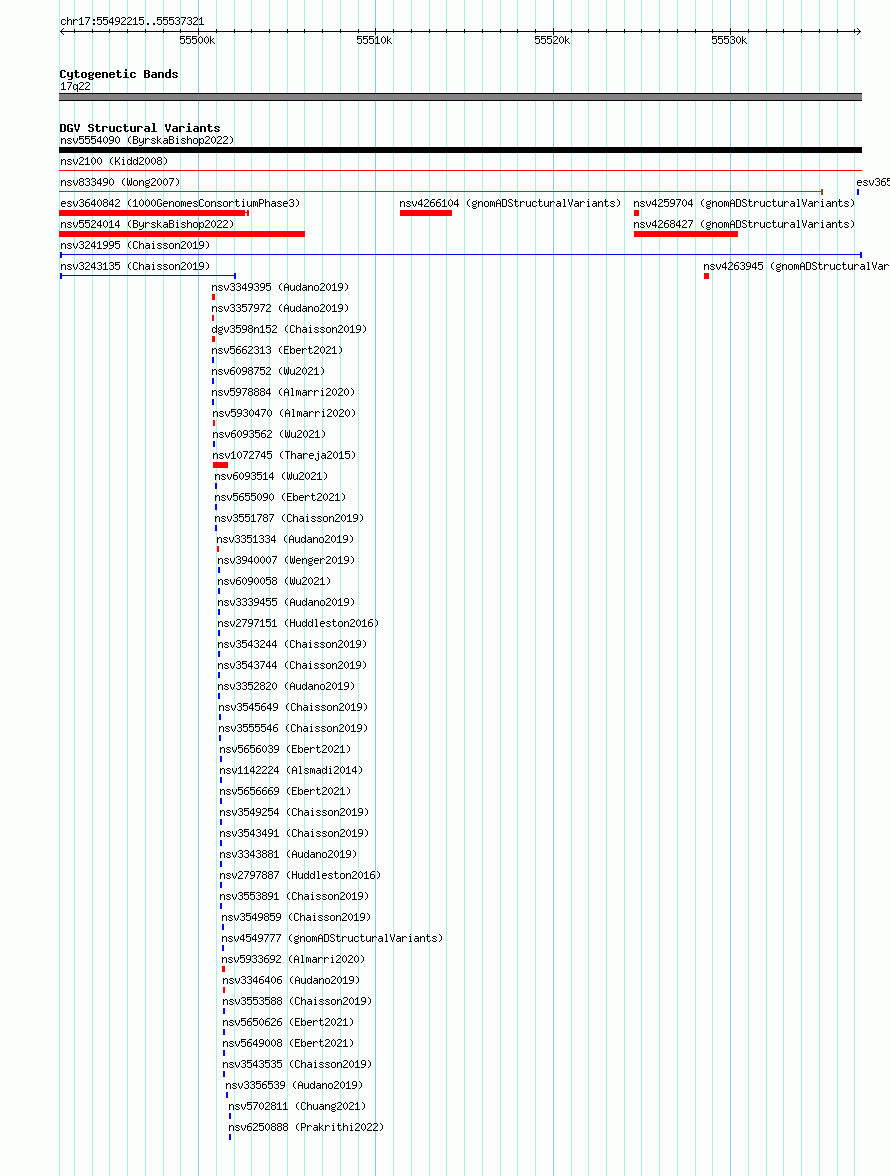Click nsv4263945 variant label
The height and width of the screenshot is (1176, 890).
pyautogui.click(x=796, y=266)
